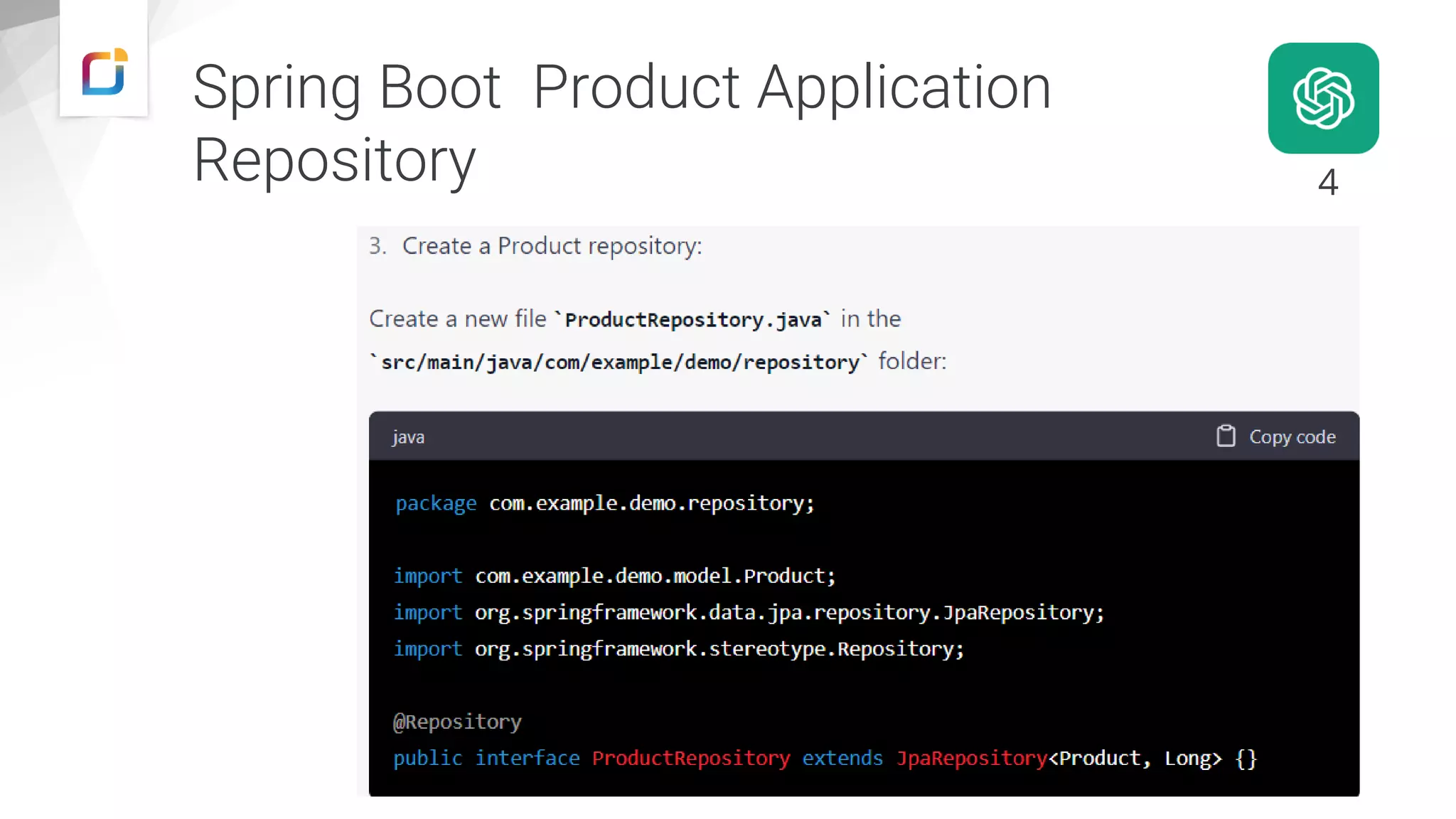
Task: Click the clipboard copy icon
Action: click(1226, 436)
